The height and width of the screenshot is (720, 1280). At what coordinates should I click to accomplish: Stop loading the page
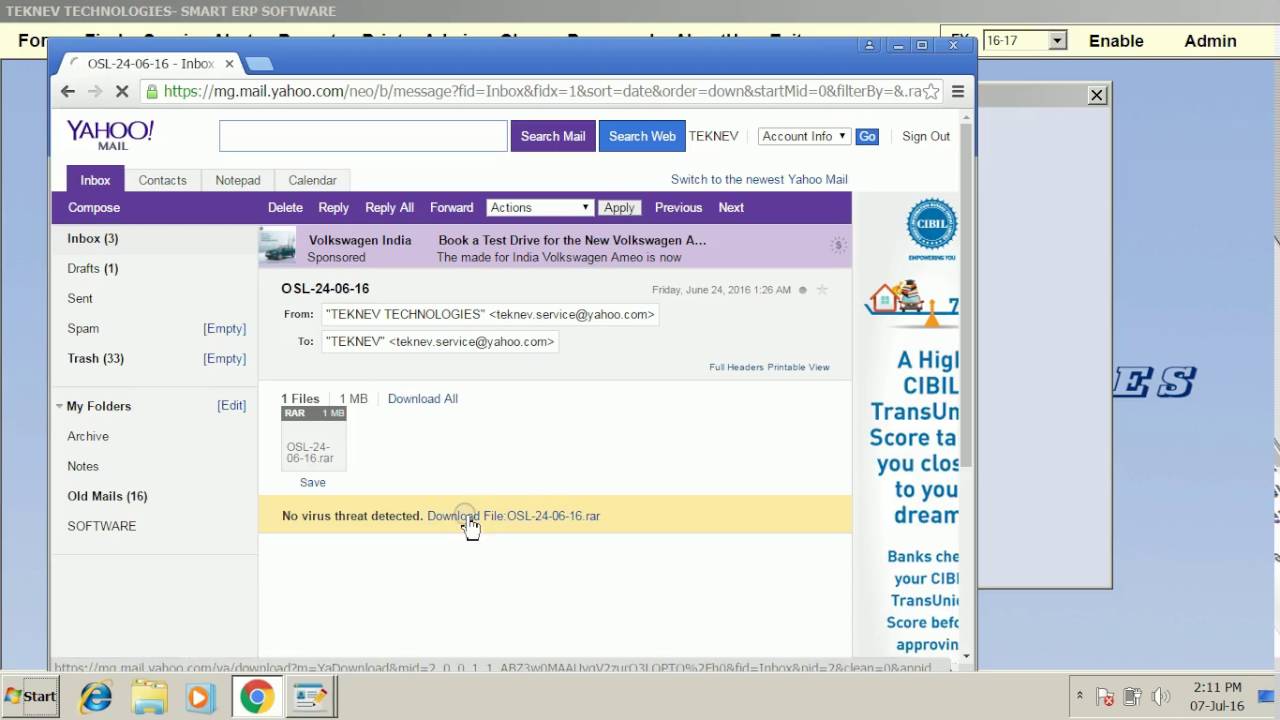click(122, 91)
